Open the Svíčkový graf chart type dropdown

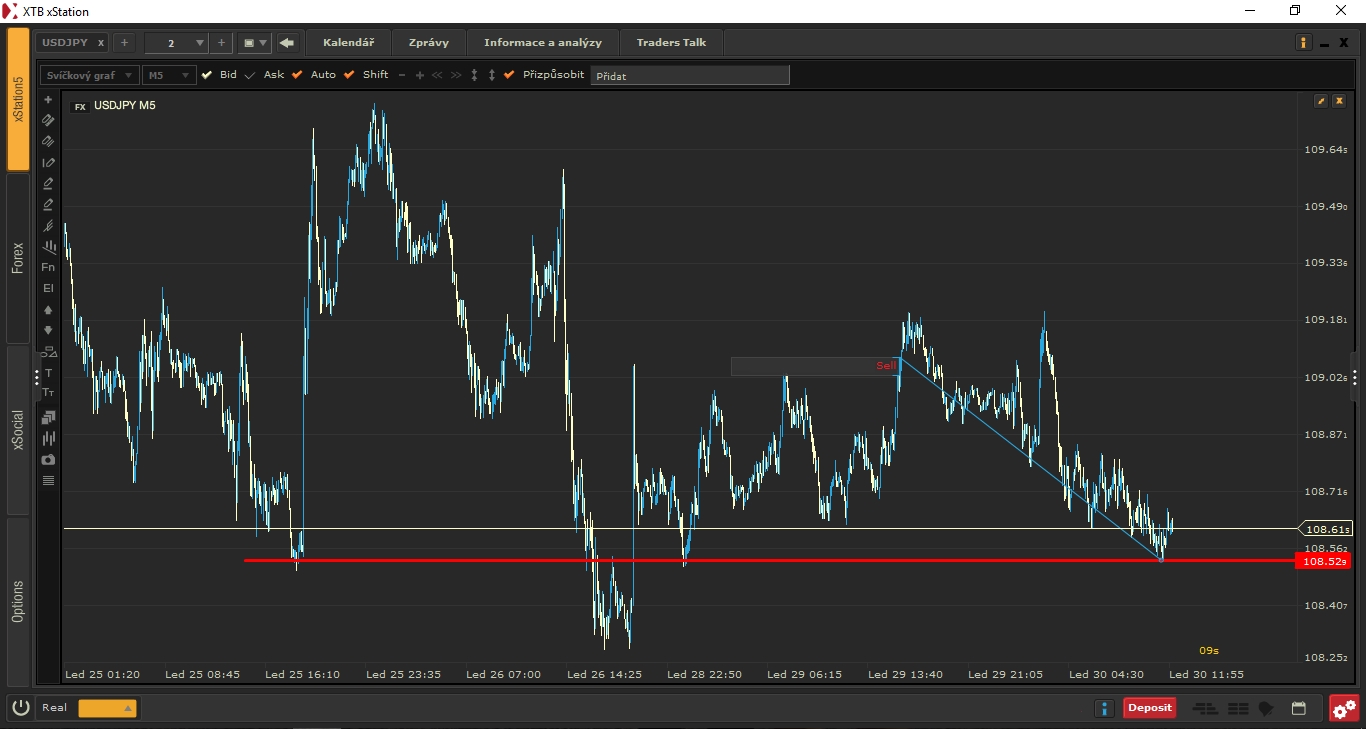click(89, 75)
